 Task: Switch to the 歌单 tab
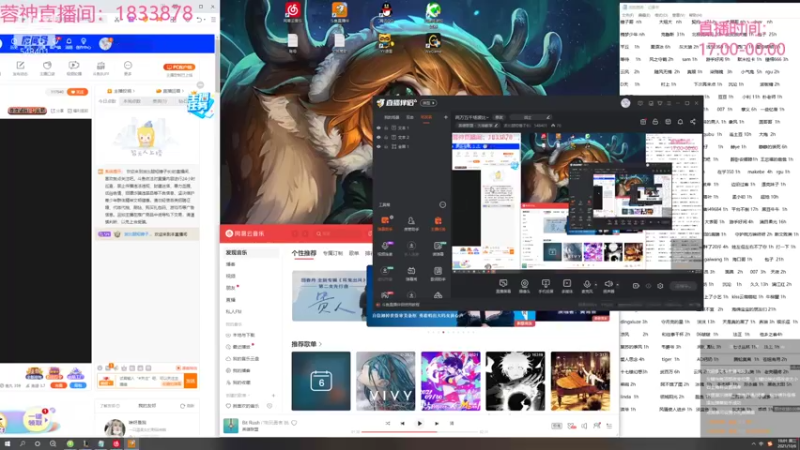tap(354, 253)
